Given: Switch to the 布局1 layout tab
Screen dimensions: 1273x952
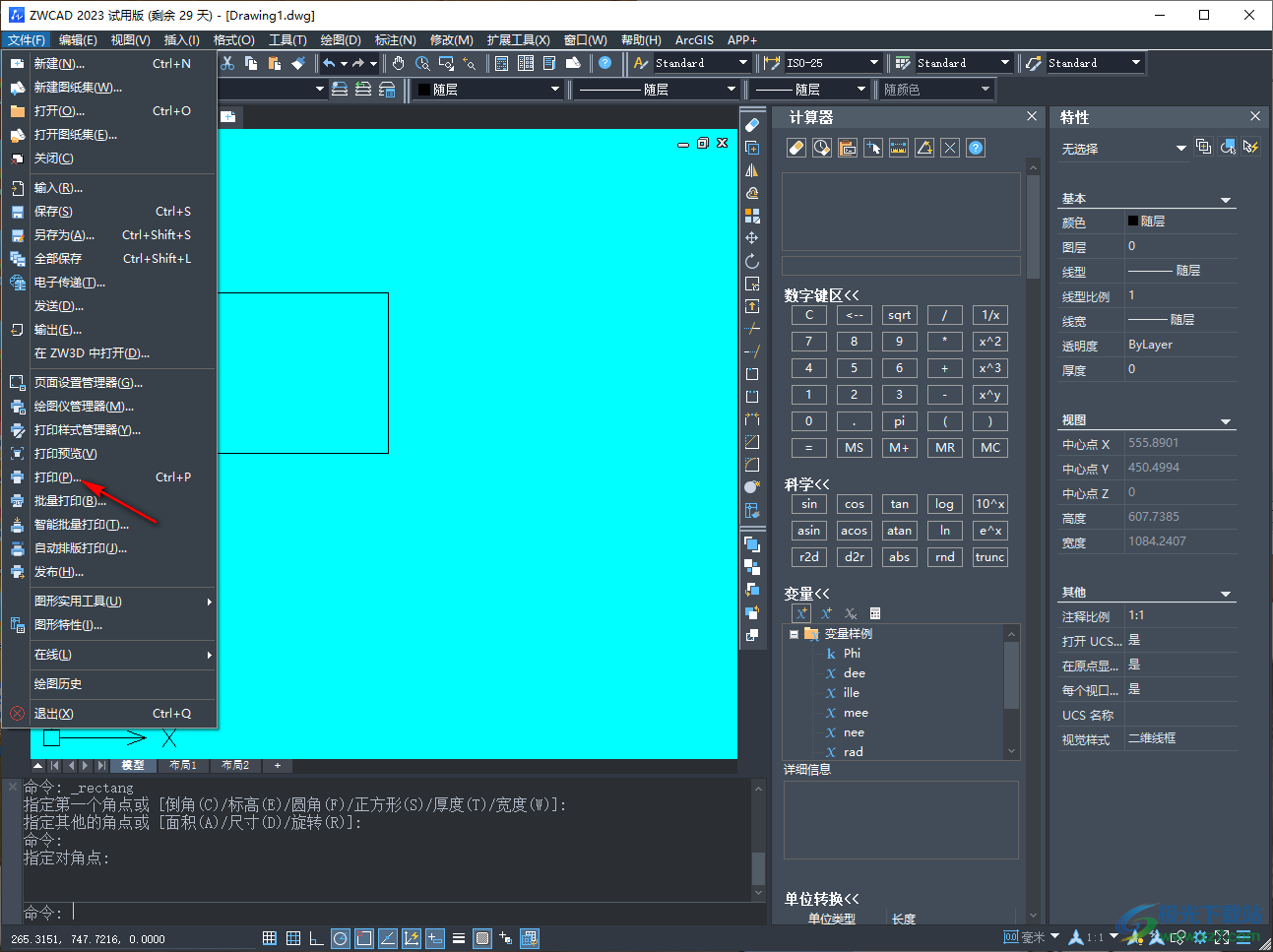Looking at the screenshot, I should click(x=183, y=765).
